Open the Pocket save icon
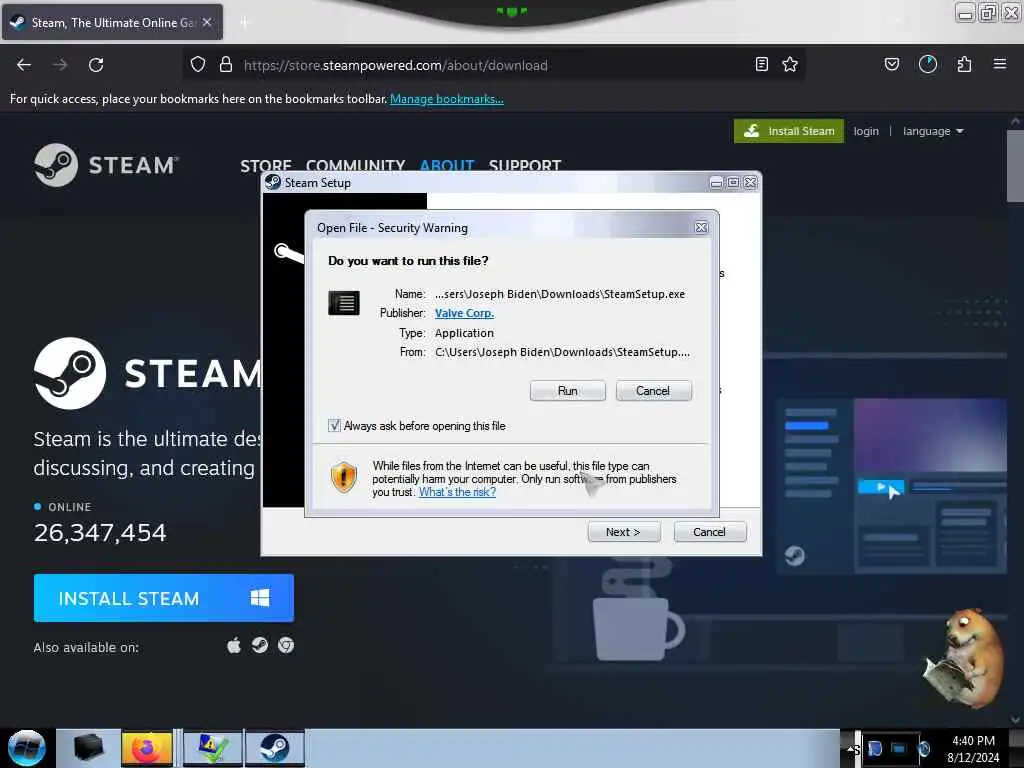 coord(892,64)
